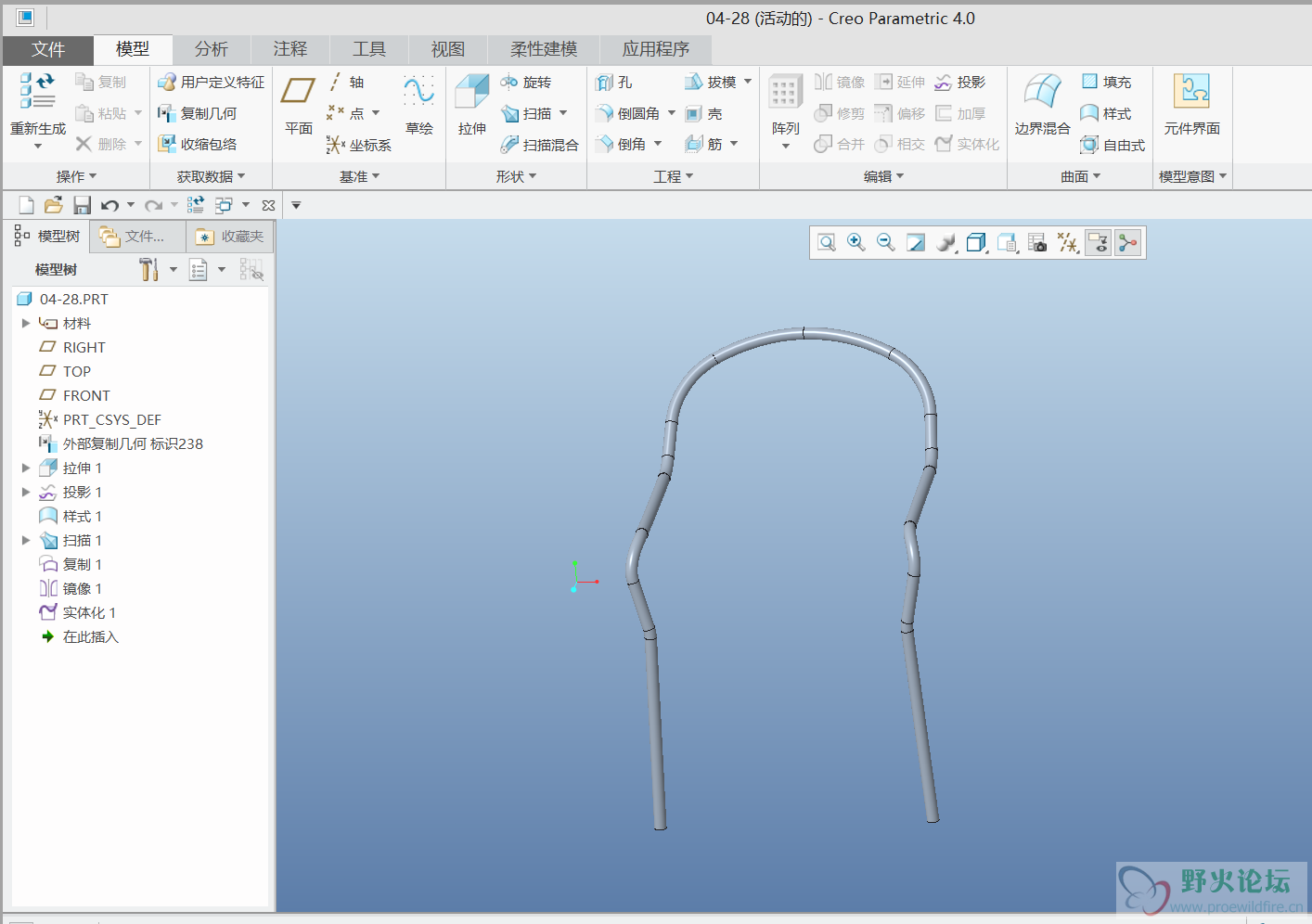Open the 文件... folder browser tab
The height and width of the screenshot is (924, 1312).
[x=136, y=237]
